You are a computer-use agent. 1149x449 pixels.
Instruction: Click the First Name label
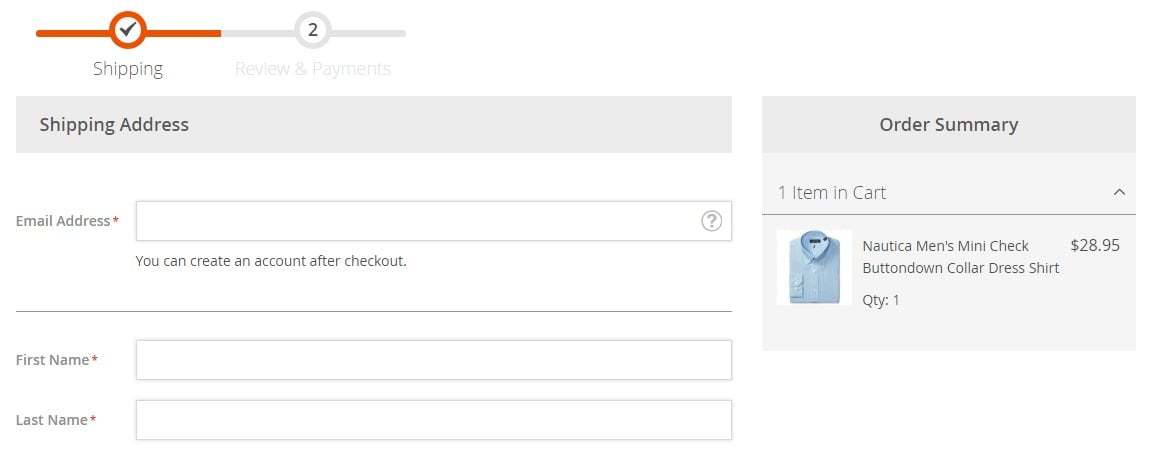[x=56, y=360]
